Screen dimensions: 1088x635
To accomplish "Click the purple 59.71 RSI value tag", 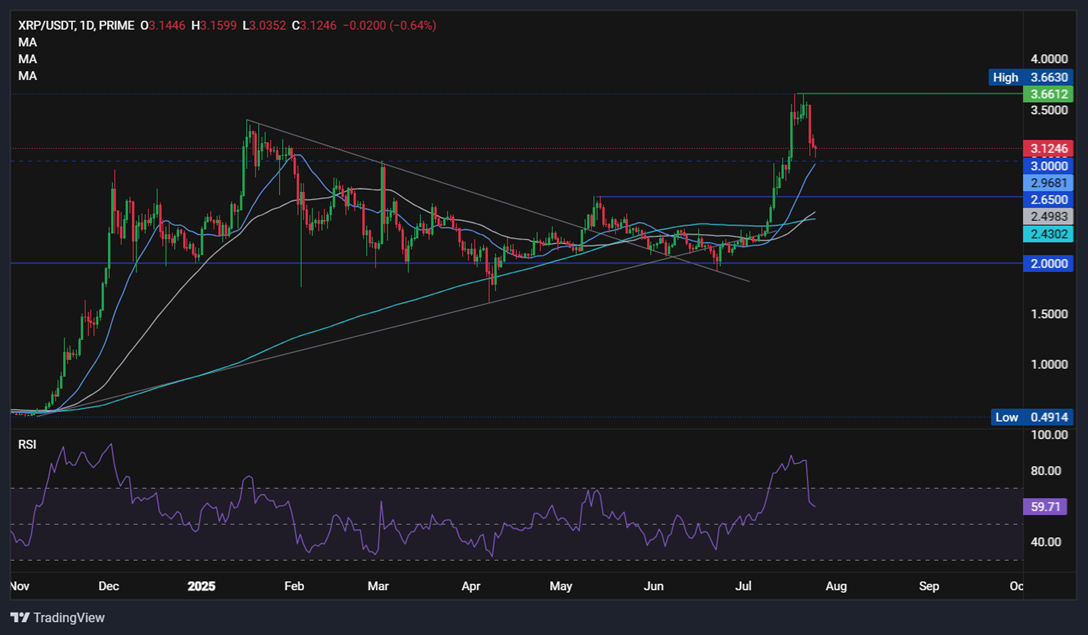I will pyautogui.click(x=1046, y=507).
